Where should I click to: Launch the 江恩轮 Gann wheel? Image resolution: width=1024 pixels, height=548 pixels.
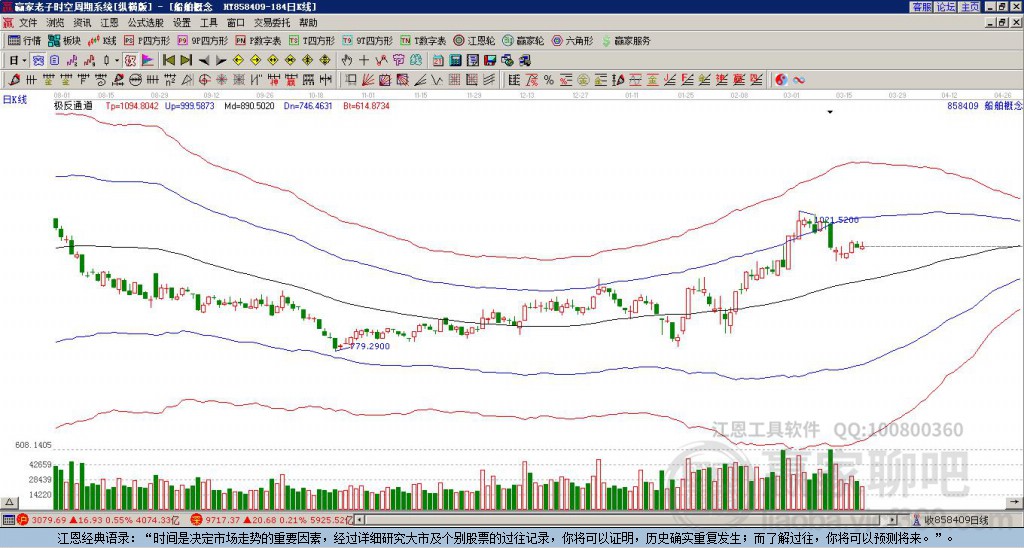click(x=474, y=40)
